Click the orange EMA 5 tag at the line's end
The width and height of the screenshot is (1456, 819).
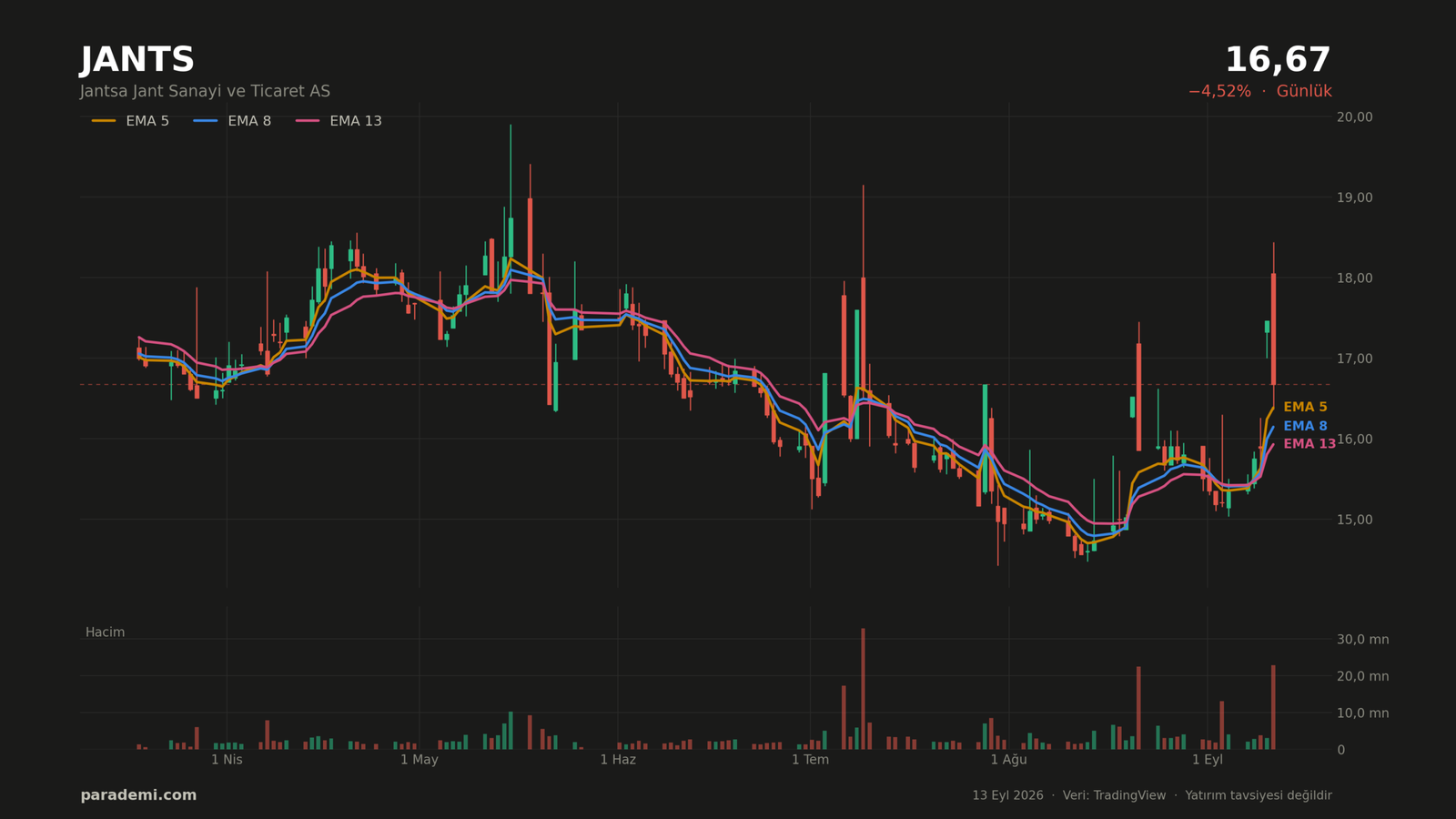click(x=1305, y=408)
